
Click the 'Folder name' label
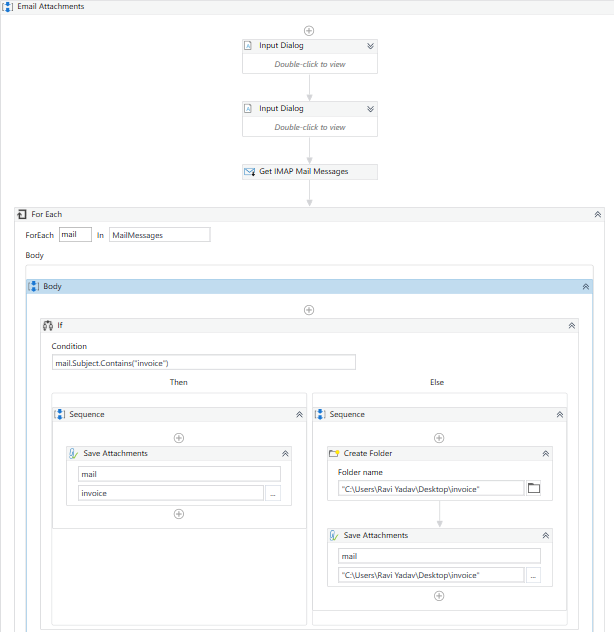pos(360,472)
